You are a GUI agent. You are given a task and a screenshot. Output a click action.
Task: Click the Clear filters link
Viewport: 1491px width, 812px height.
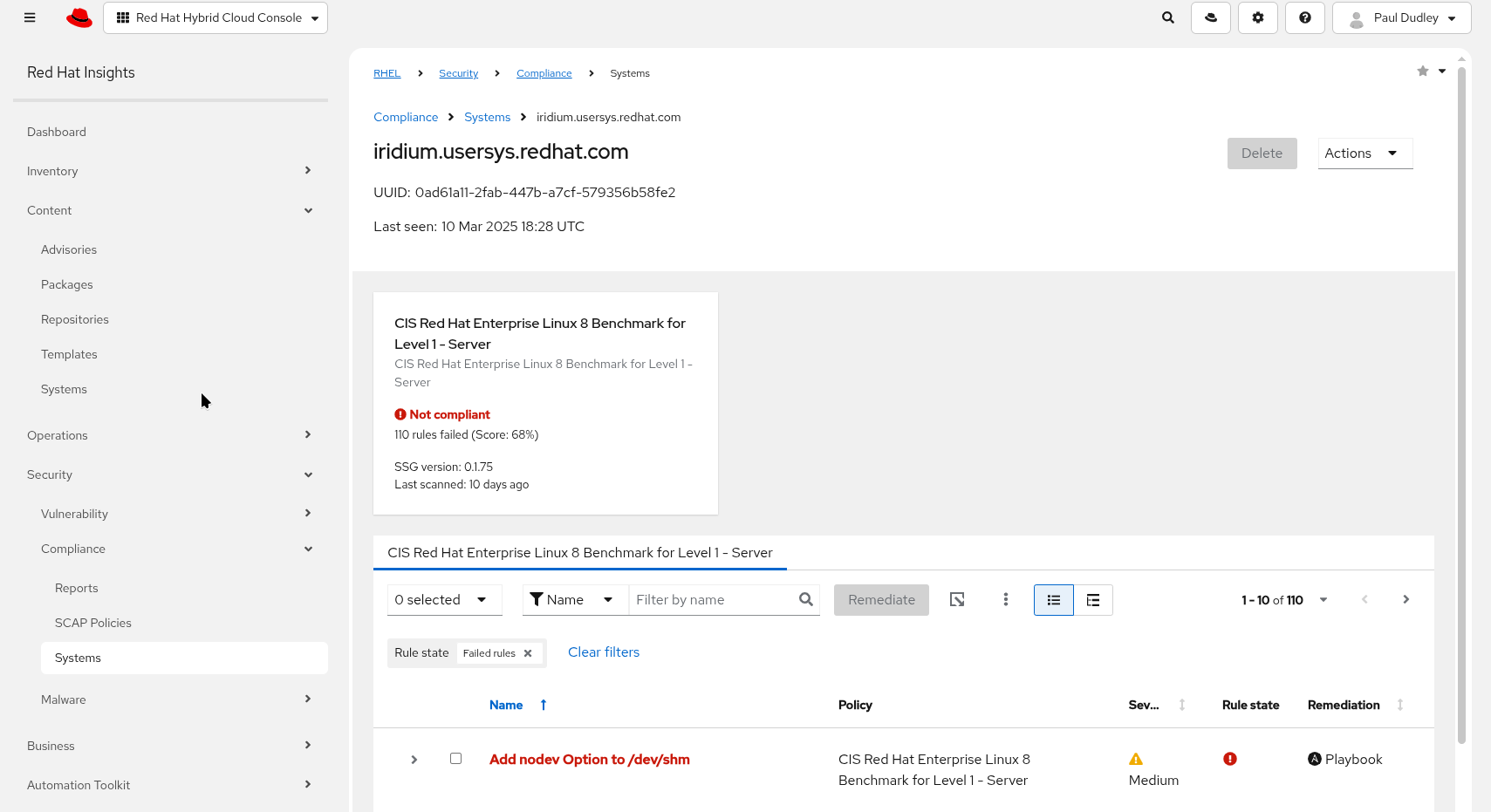pos(604,652)
